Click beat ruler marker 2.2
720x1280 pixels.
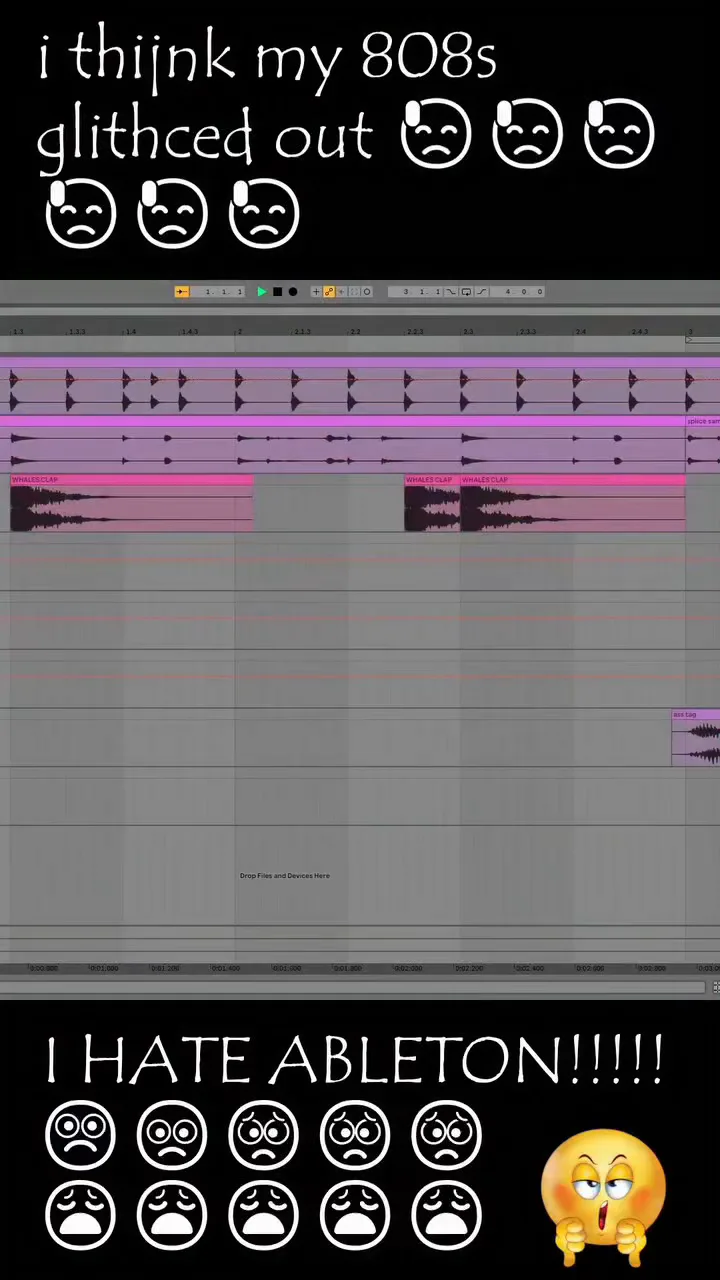pos(355,331)
